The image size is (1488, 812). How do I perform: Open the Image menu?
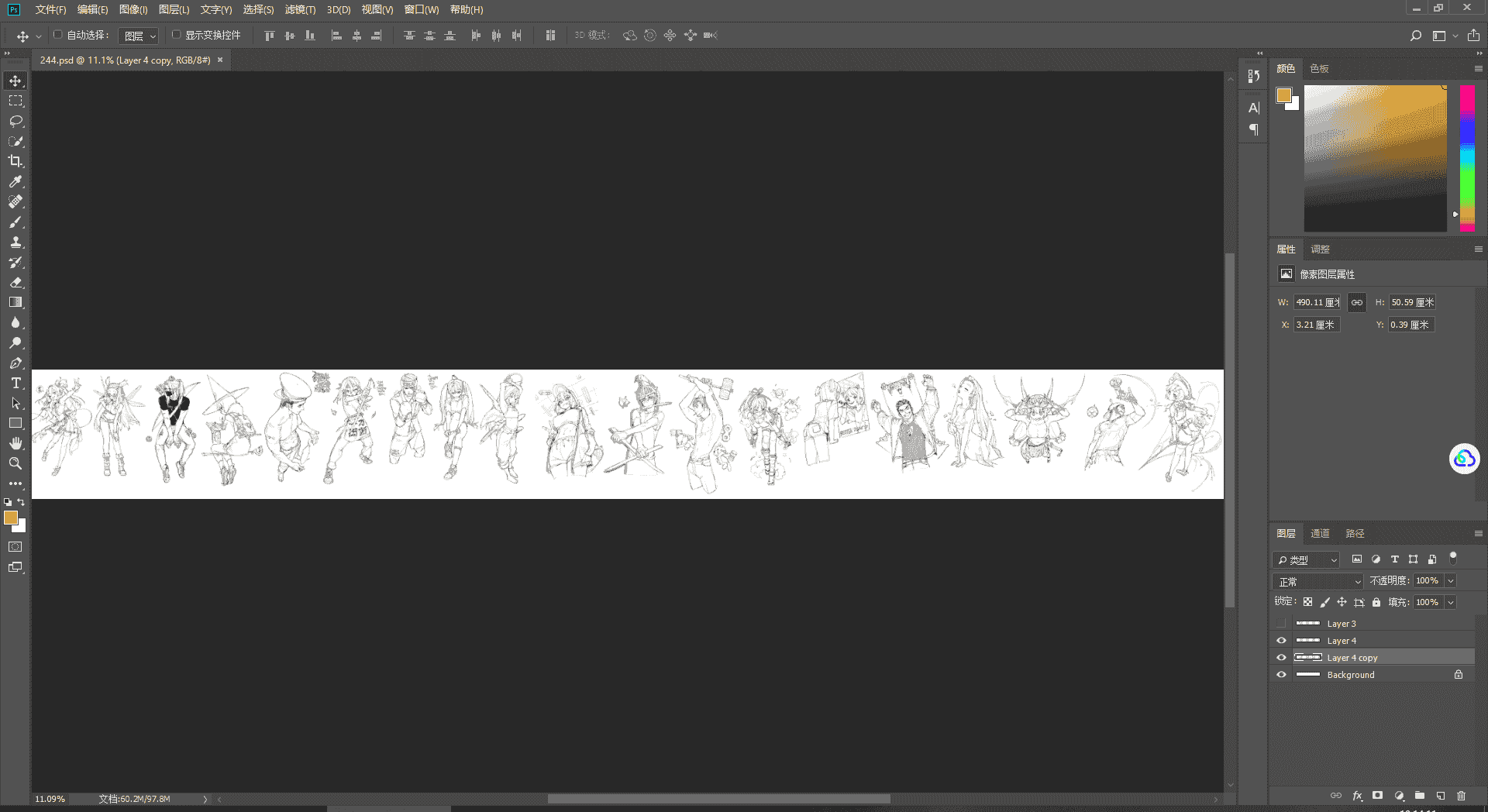(x=133, y=9)
